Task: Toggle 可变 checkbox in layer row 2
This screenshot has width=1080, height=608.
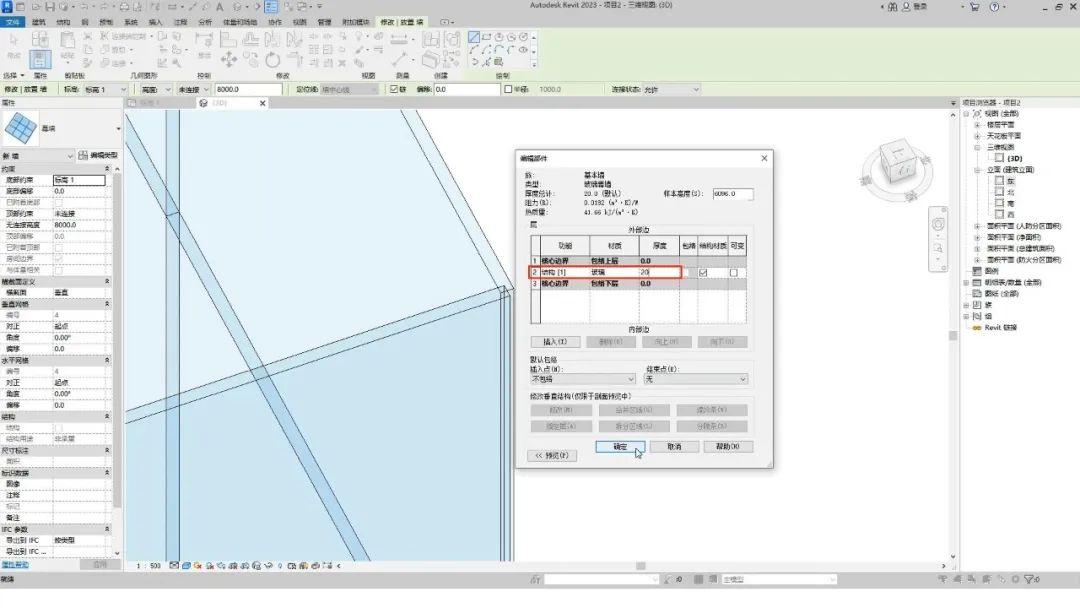Action: 734,272
